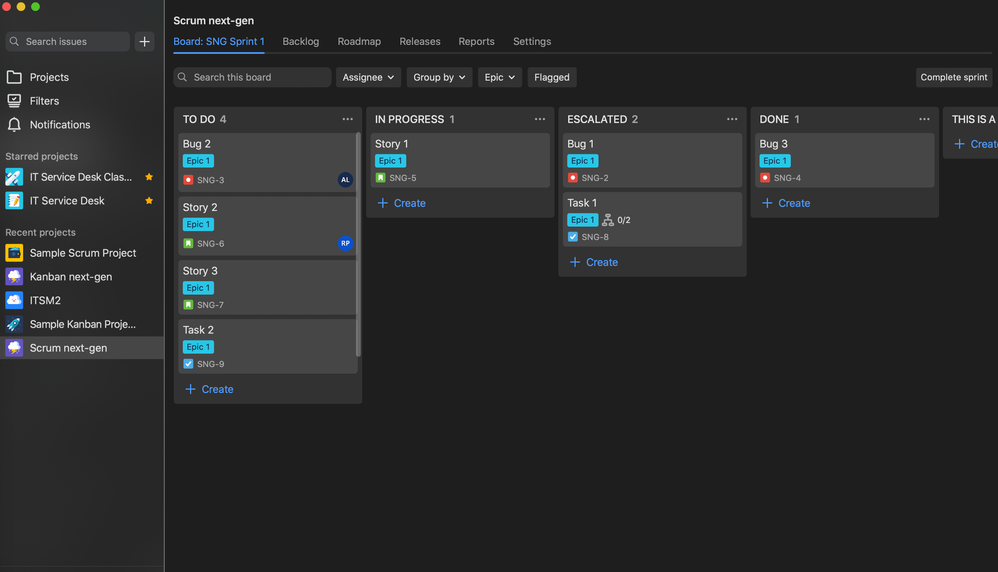
Task: Unstar the IT Service Desk Clas... project
Action: point(149,177)
